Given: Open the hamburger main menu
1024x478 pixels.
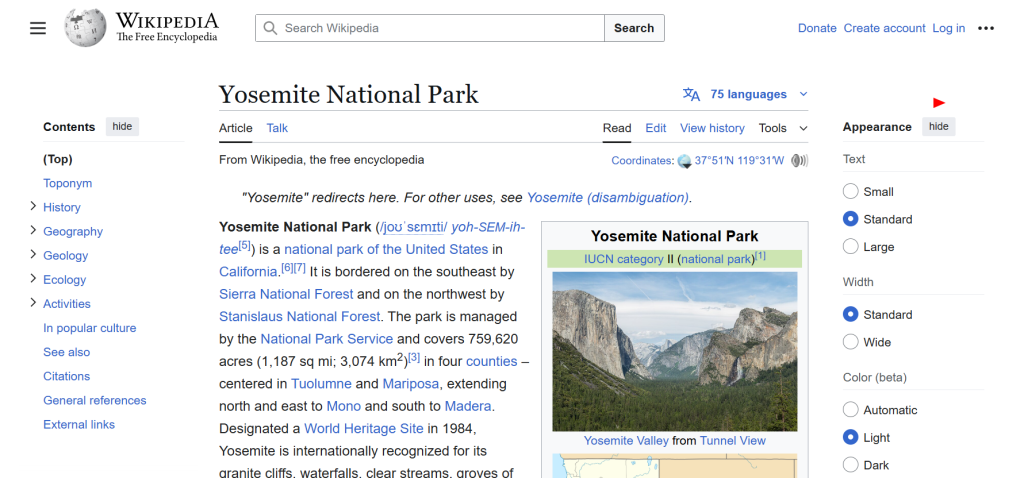Looking at the screenshot, I should pos(38,28).
